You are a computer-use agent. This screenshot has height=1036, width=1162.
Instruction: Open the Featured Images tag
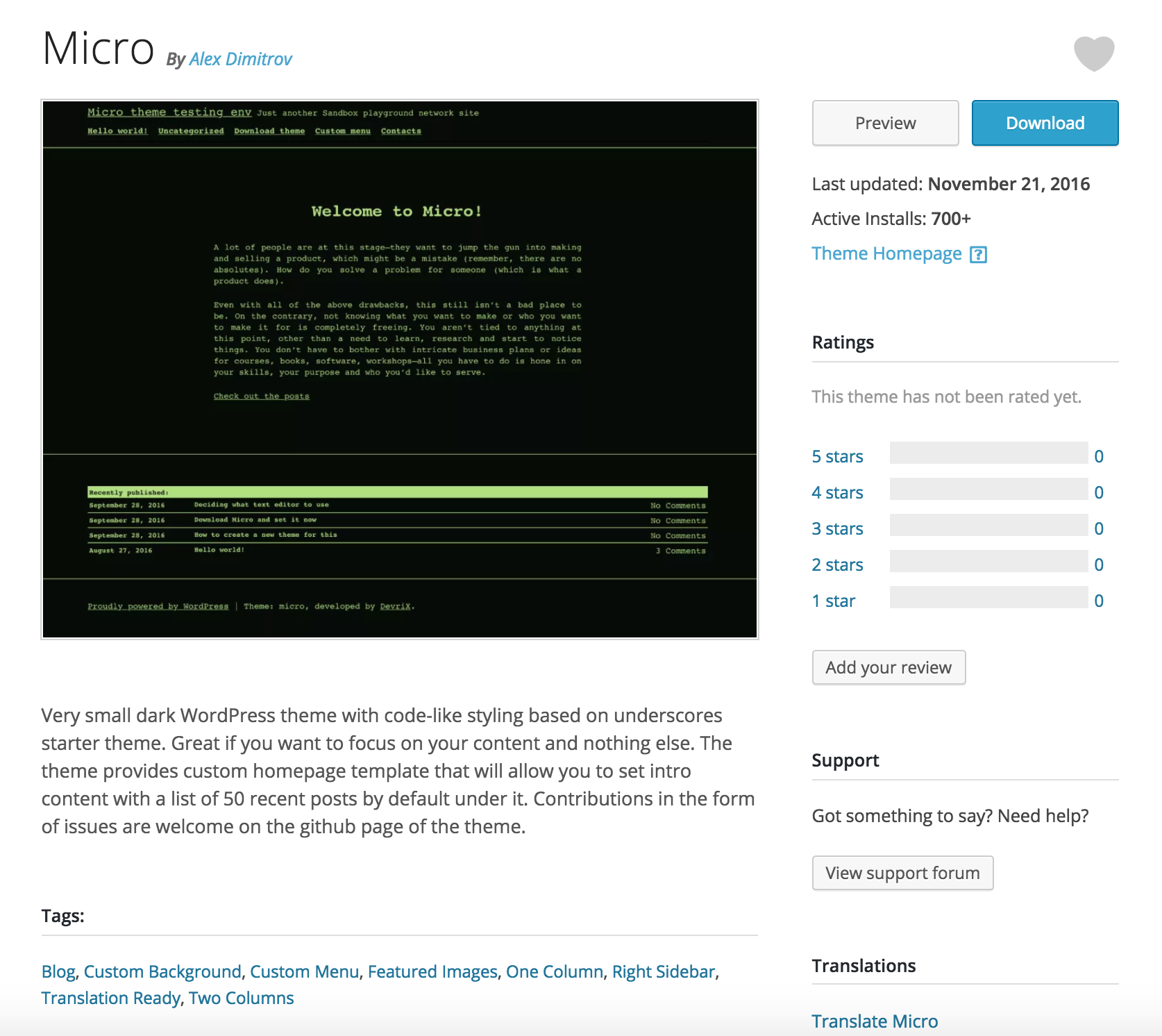pos(432,971)
